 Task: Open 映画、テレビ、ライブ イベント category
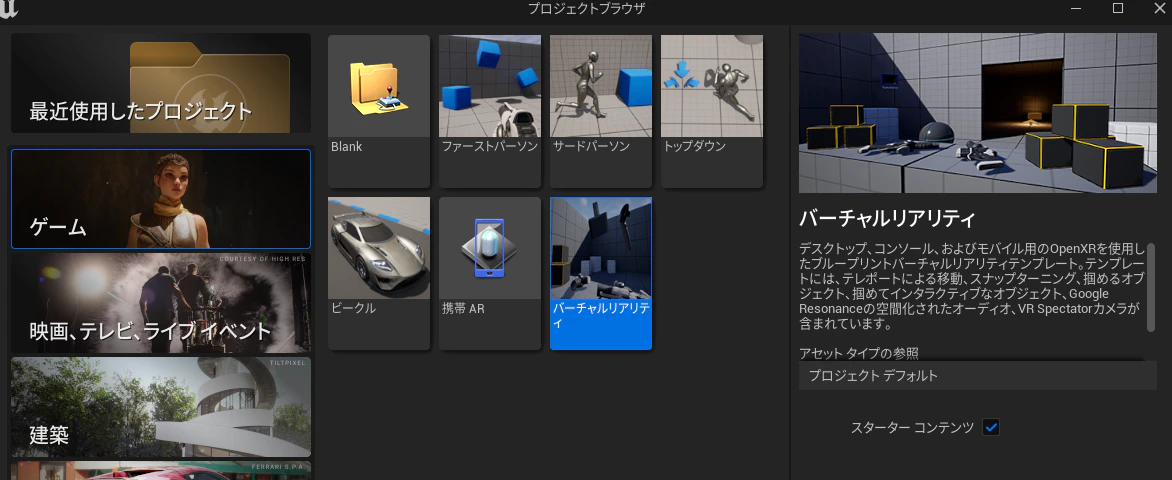[161, 303]
